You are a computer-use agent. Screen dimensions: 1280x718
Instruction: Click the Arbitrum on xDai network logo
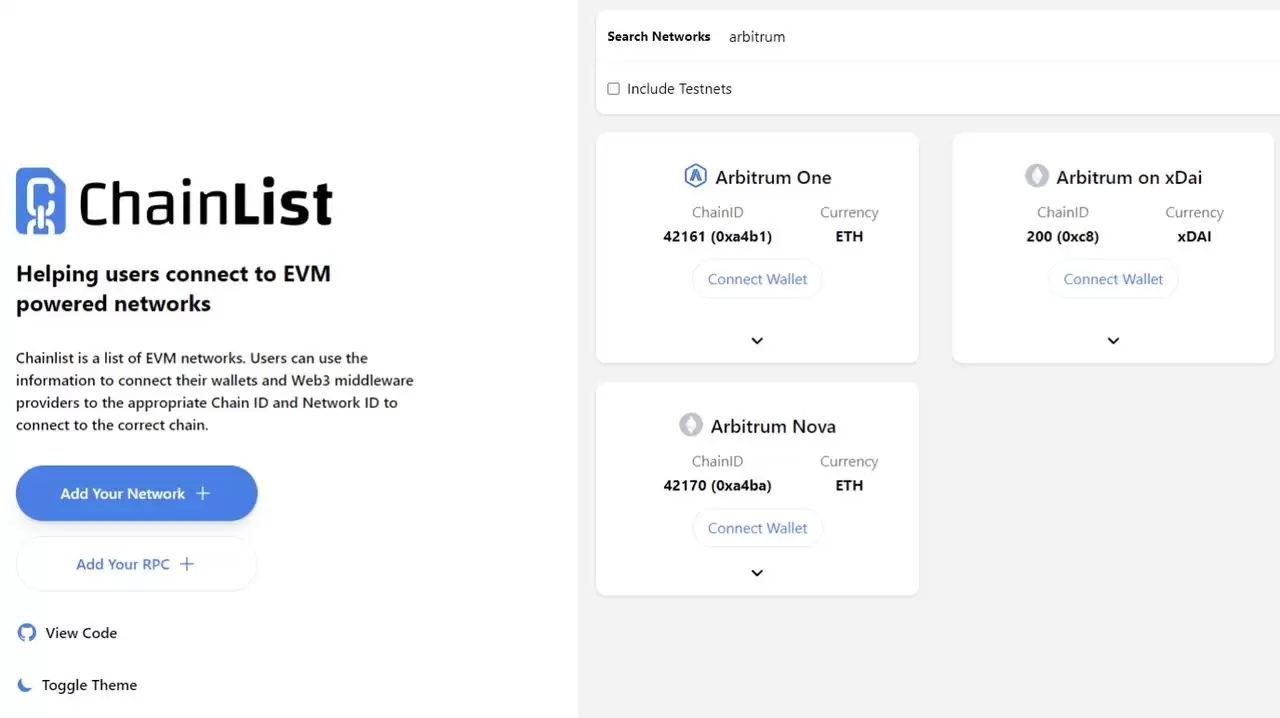[x=1037, y=176]
